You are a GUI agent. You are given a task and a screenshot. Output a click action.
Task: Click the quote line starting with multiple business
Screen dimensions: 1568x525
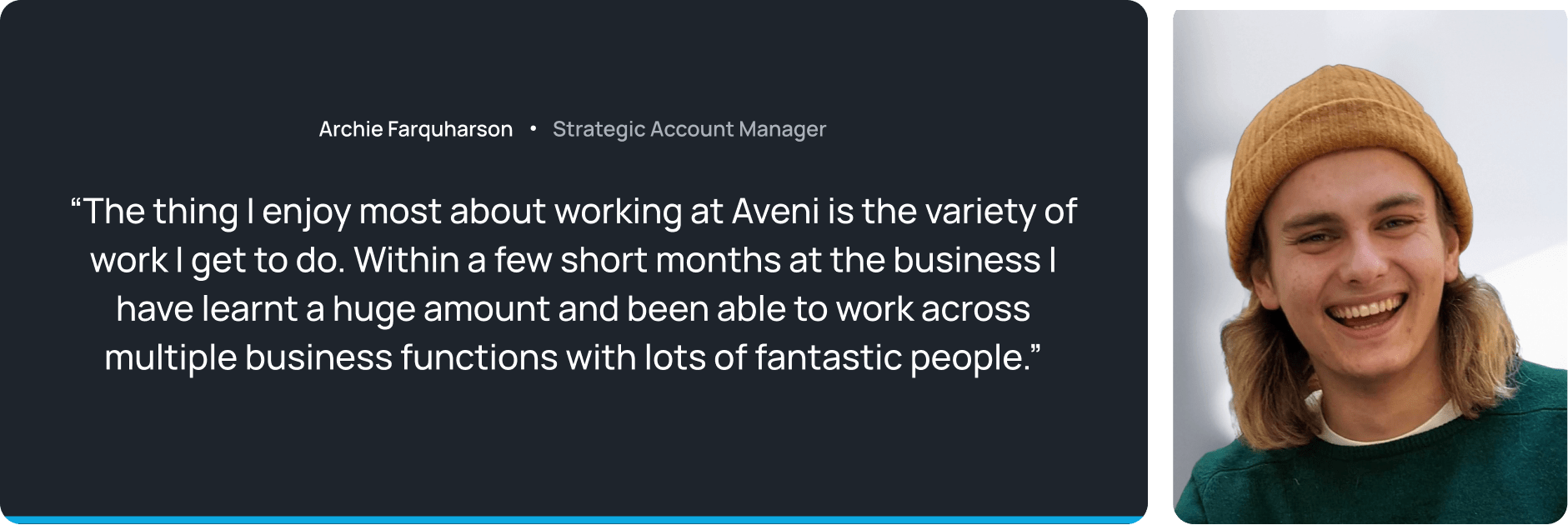coord(574,357)
